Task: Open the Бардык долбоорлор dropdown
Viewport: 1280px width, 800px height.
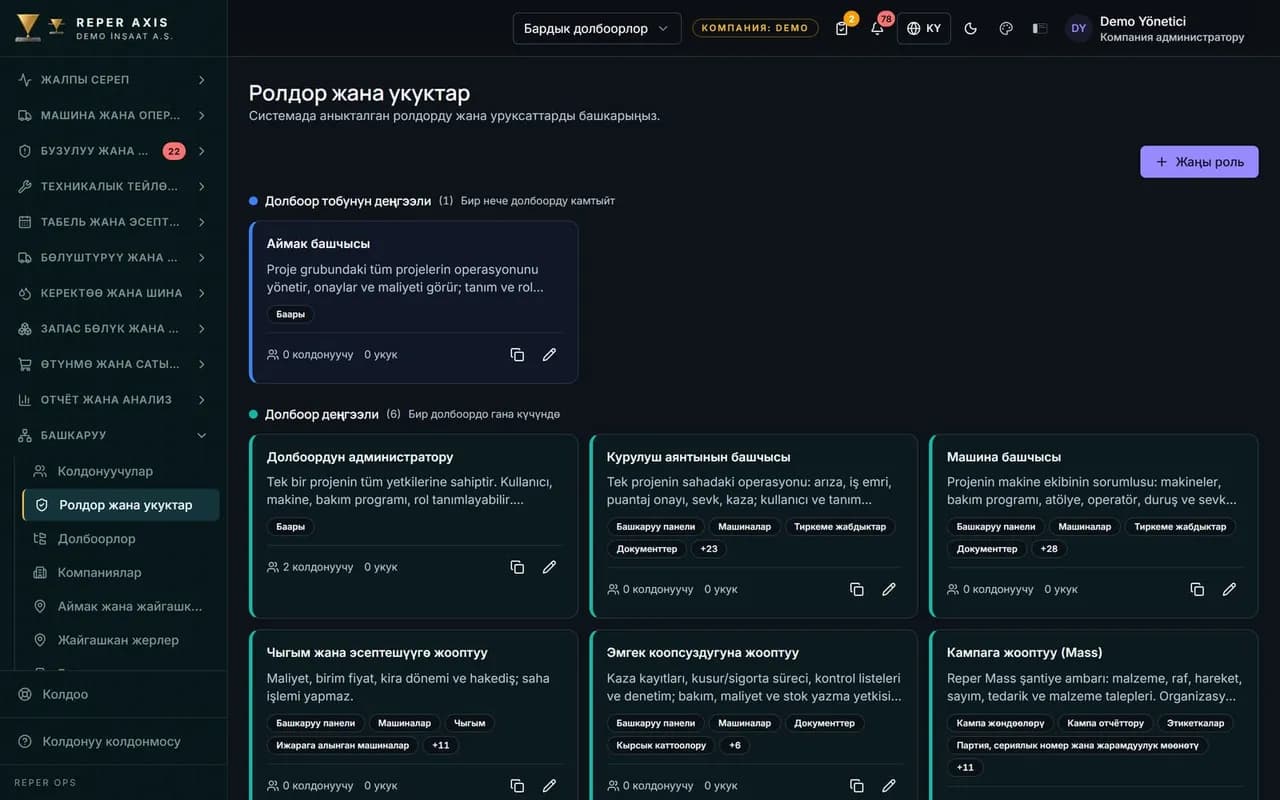Action: tap(597, 28)
